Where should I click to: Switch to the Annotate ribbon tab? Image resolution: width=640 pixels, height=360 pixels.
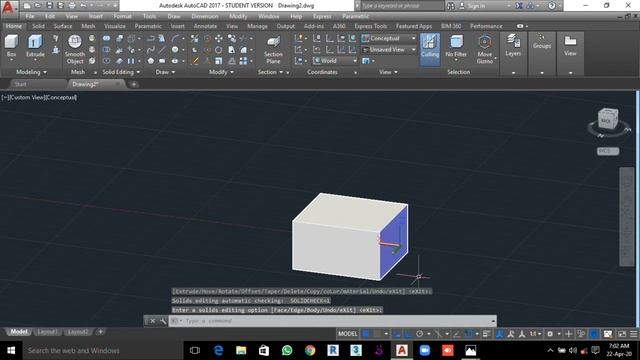coord(205,26)
